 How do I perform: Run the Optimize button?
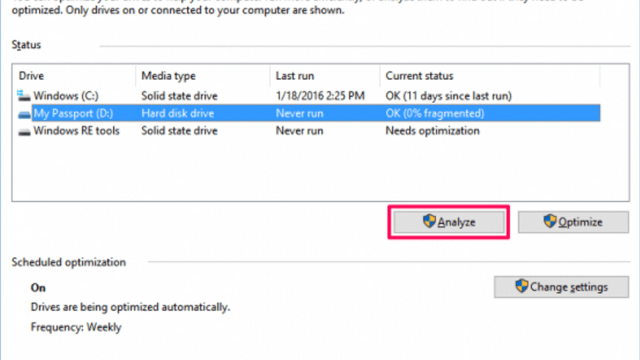573,222
